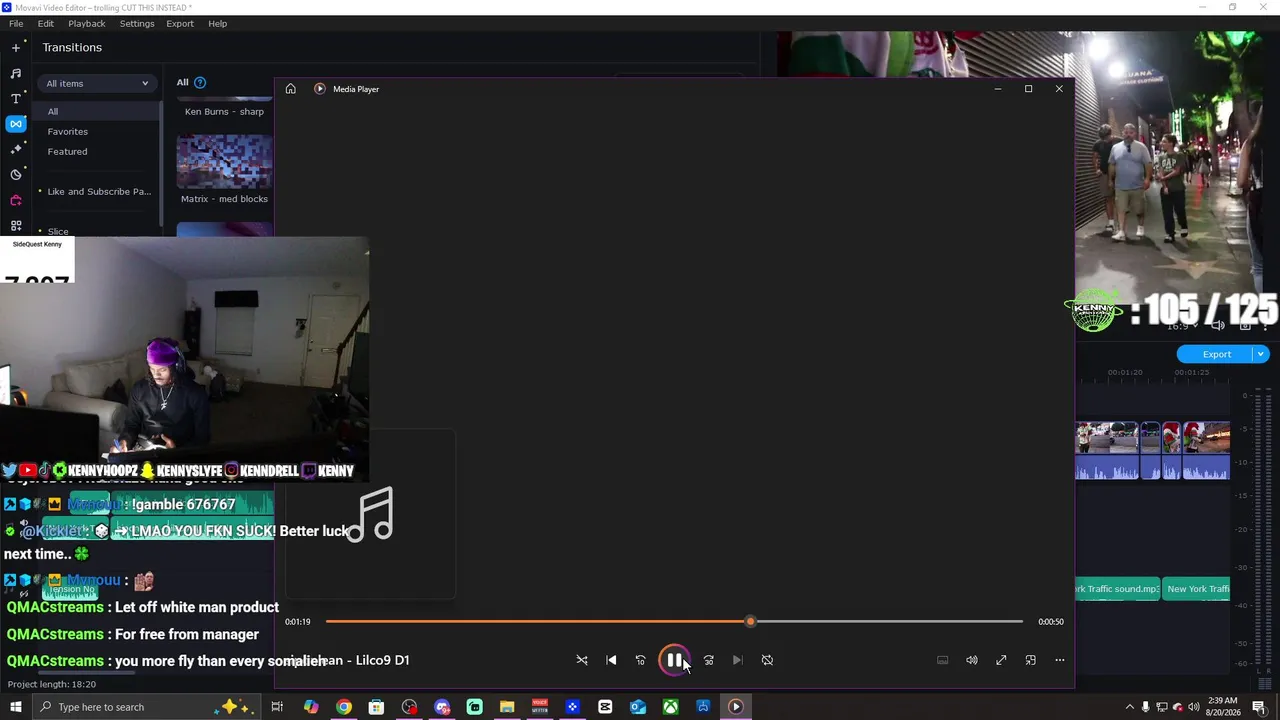Image resolution: width=1280 pixels, height=720 pixels.
Task: Open the File menu in Movavi
Action: click(16, 23)
